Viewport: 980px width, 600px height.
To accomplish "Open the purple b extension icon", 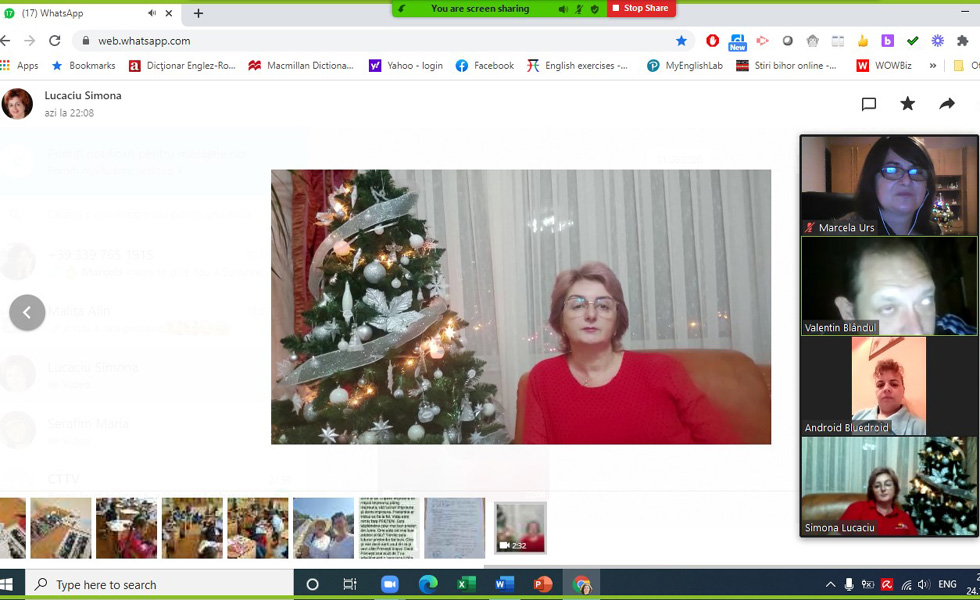I will (x=888, y=41).
